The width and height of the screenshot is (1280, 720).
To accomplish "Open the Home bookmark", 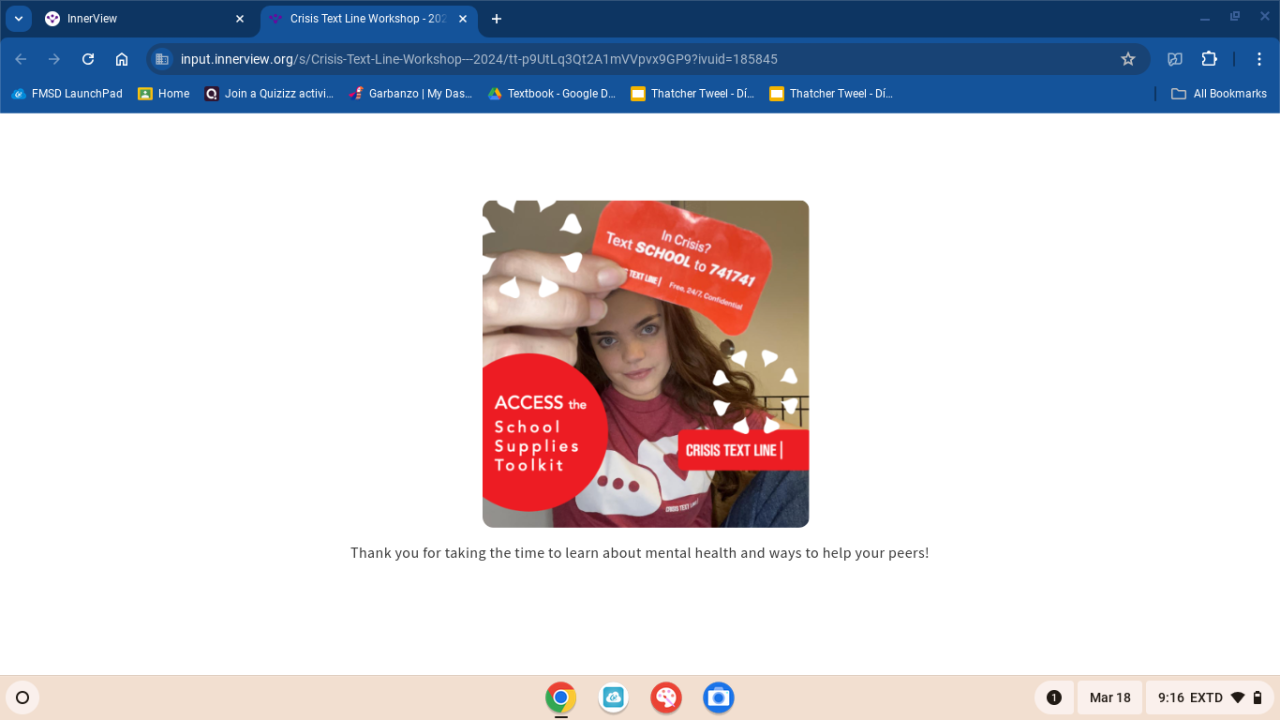I will pos(164,94).
